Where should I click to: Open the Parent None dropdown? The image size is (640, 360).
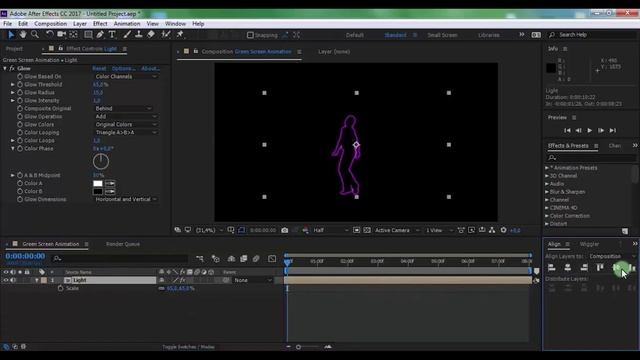coord(253,280)
